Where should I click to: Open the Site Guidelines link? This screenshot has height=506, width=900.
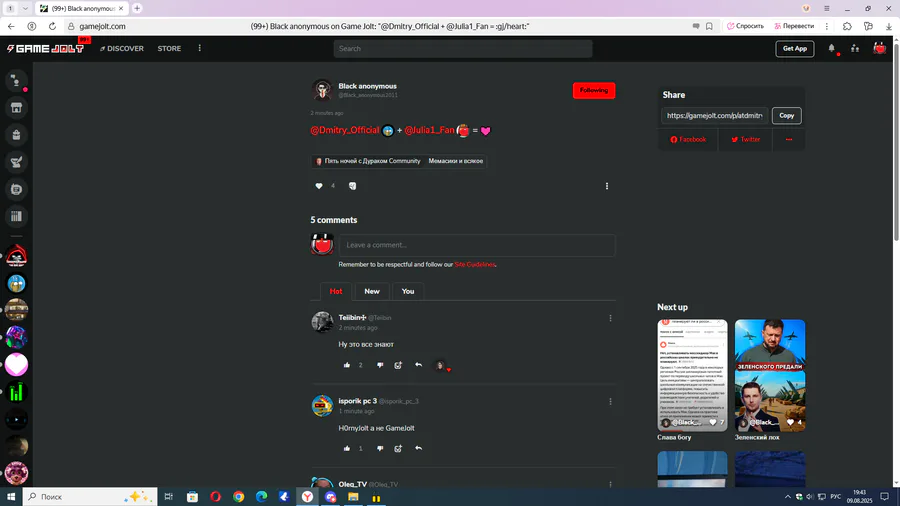pyautogui.click(x=475, y=264)
